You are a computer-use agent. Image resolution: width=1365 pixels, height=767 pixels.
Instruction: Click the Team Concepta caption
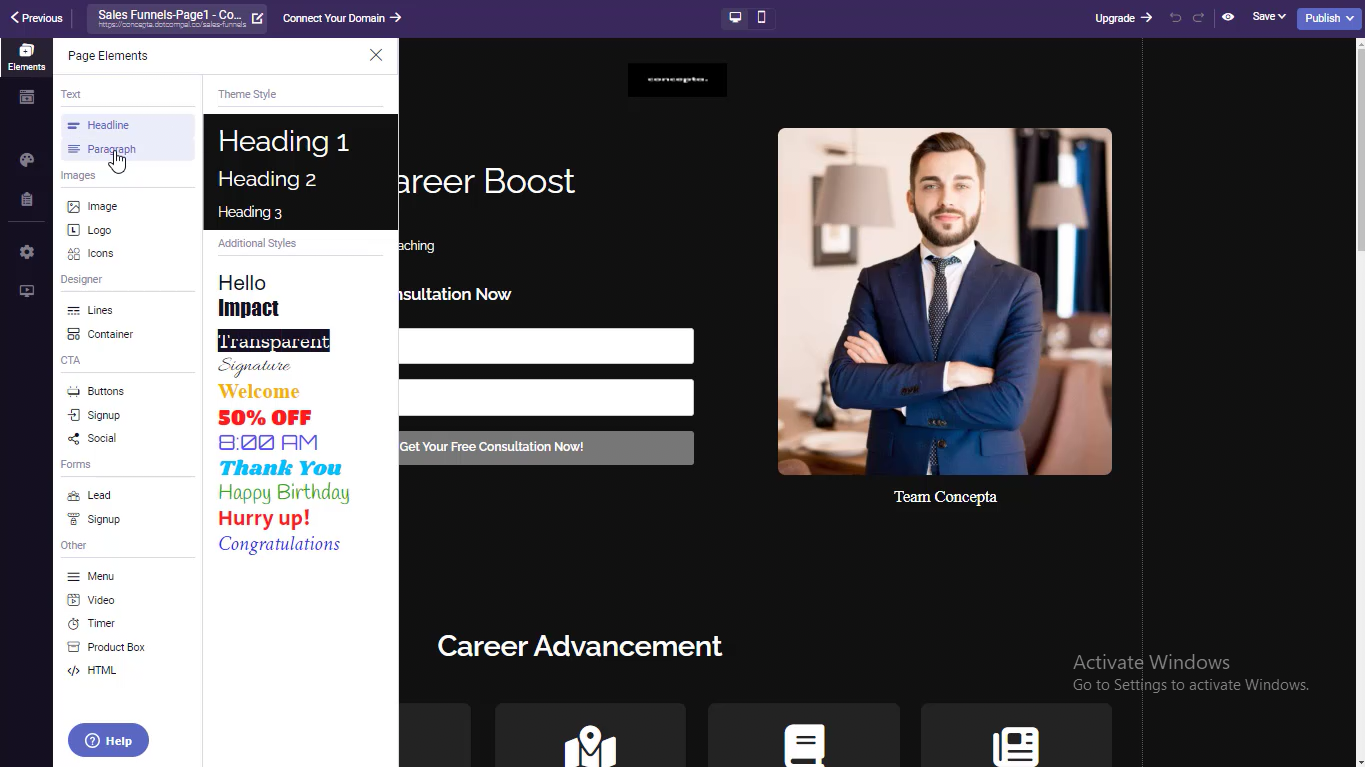(x=945, y=496)
